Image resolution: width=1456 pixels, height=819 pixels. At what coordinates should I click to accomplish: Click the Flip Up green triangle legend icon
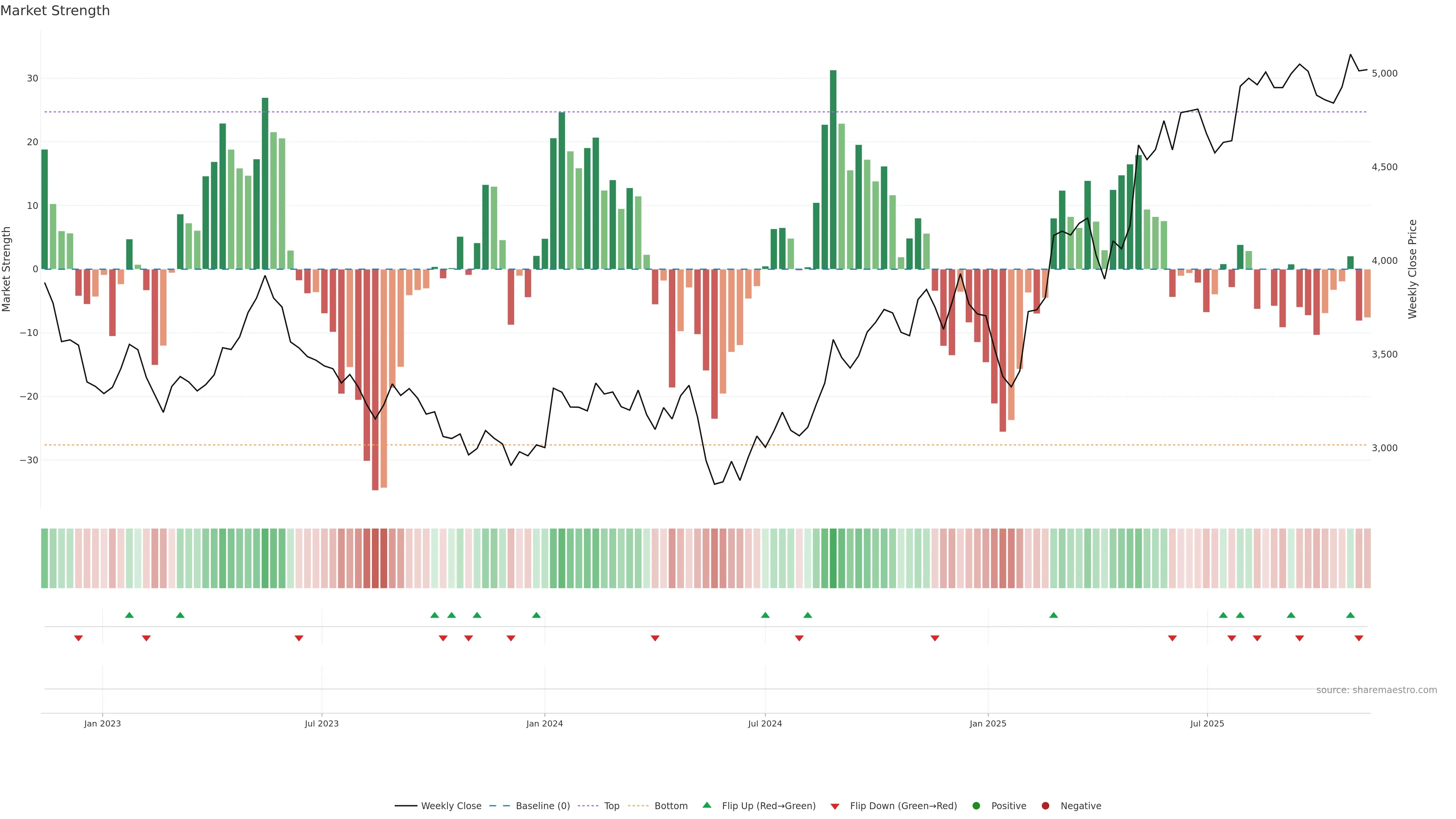tap(706, 805)
